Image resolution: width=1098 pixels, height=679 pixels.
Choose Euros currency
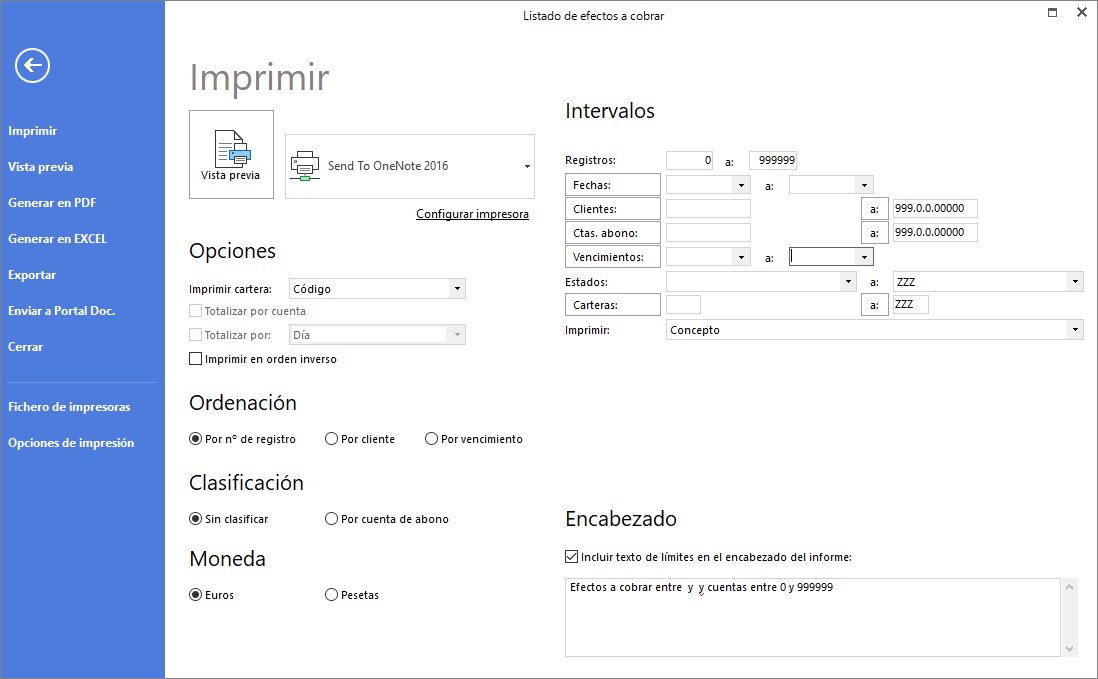(195, 595)
